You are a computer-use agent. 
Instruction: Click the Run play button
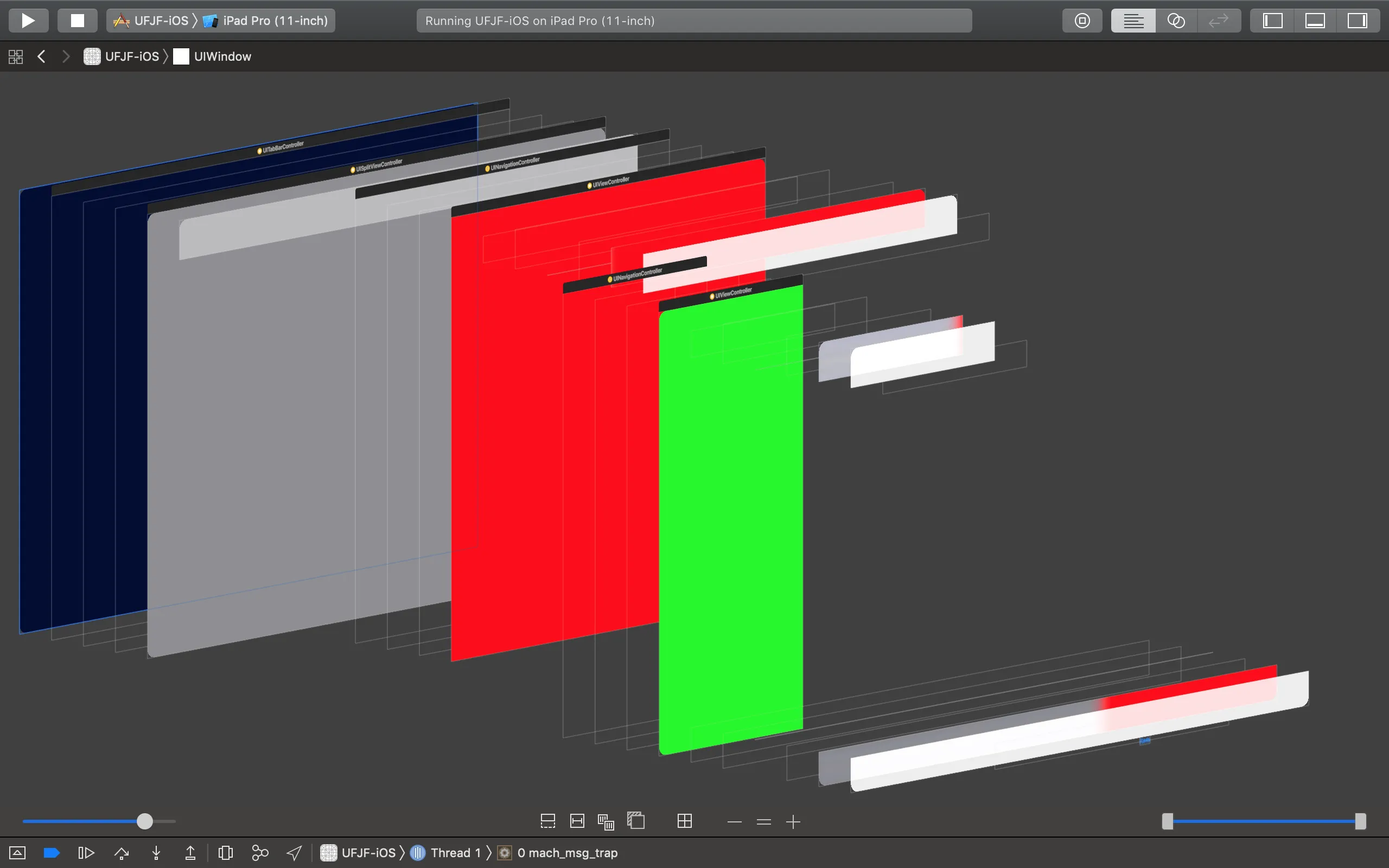28,21
